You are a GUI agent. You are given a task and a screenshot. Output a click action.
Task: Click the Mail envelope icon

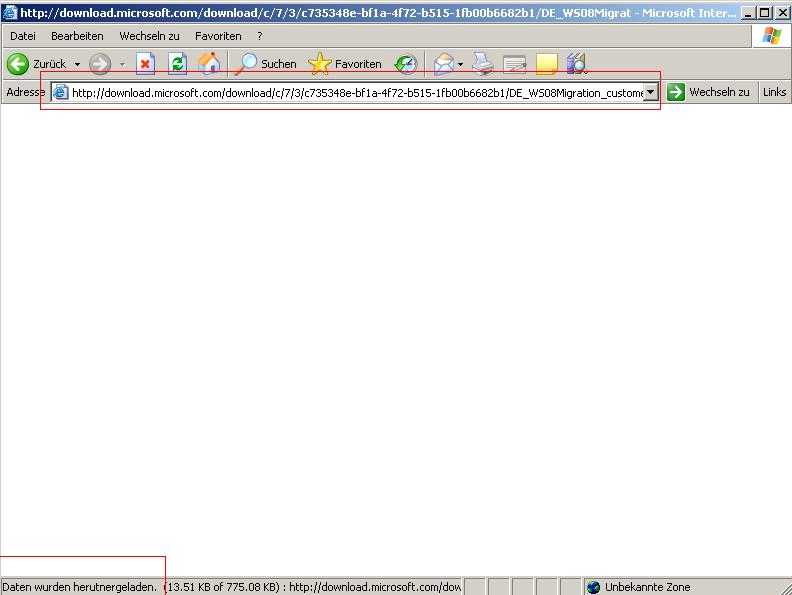[444, 64]
